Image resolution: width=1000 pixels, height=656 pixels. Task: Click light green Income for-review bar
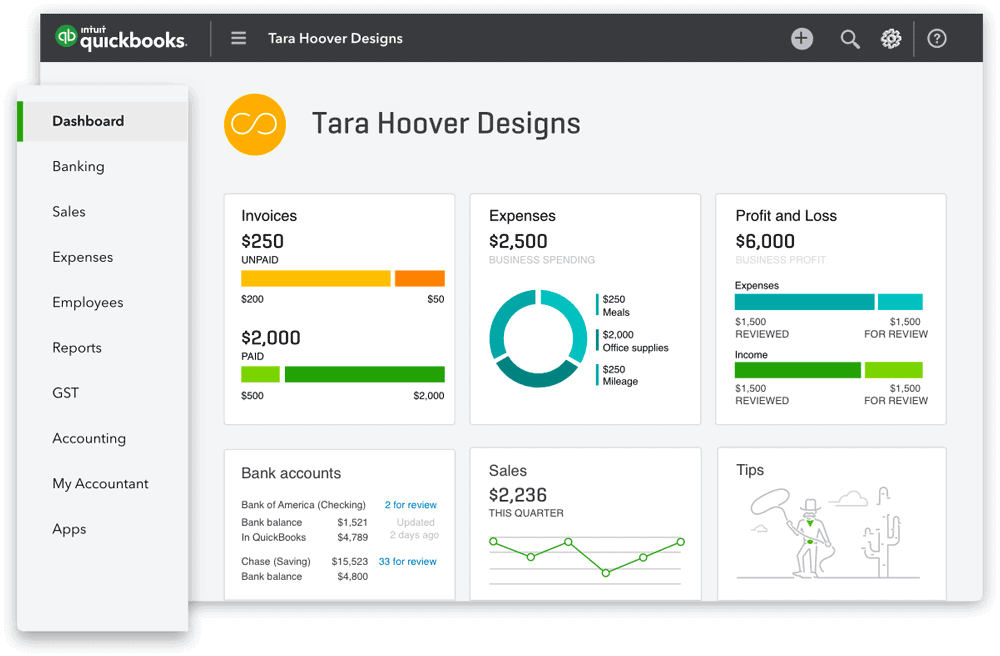(893, 370)
